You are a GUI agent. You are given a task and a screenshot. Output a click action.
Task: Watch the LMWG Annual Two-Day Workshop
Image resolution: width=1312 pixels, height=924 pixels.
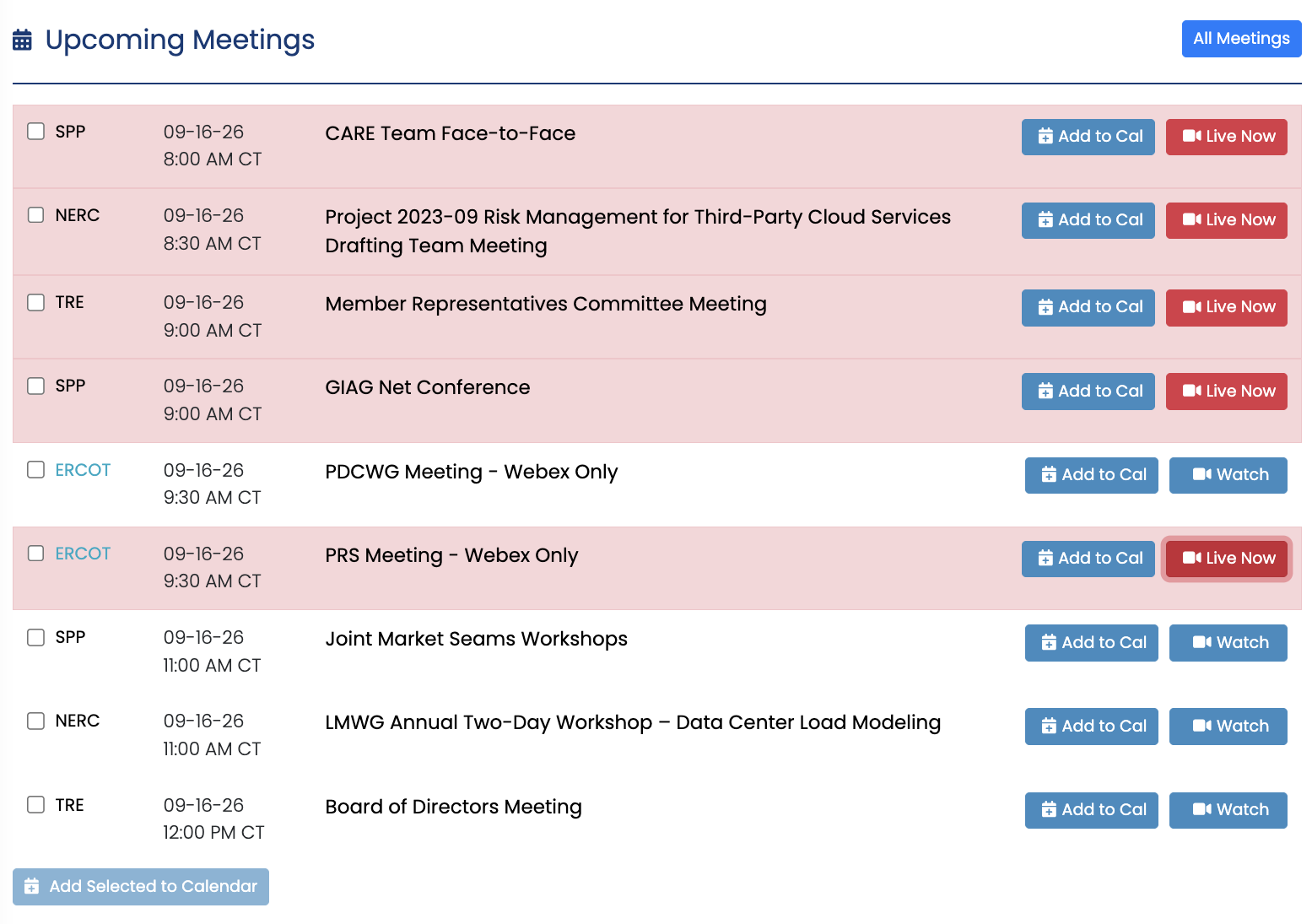[x=1228, y=727]
